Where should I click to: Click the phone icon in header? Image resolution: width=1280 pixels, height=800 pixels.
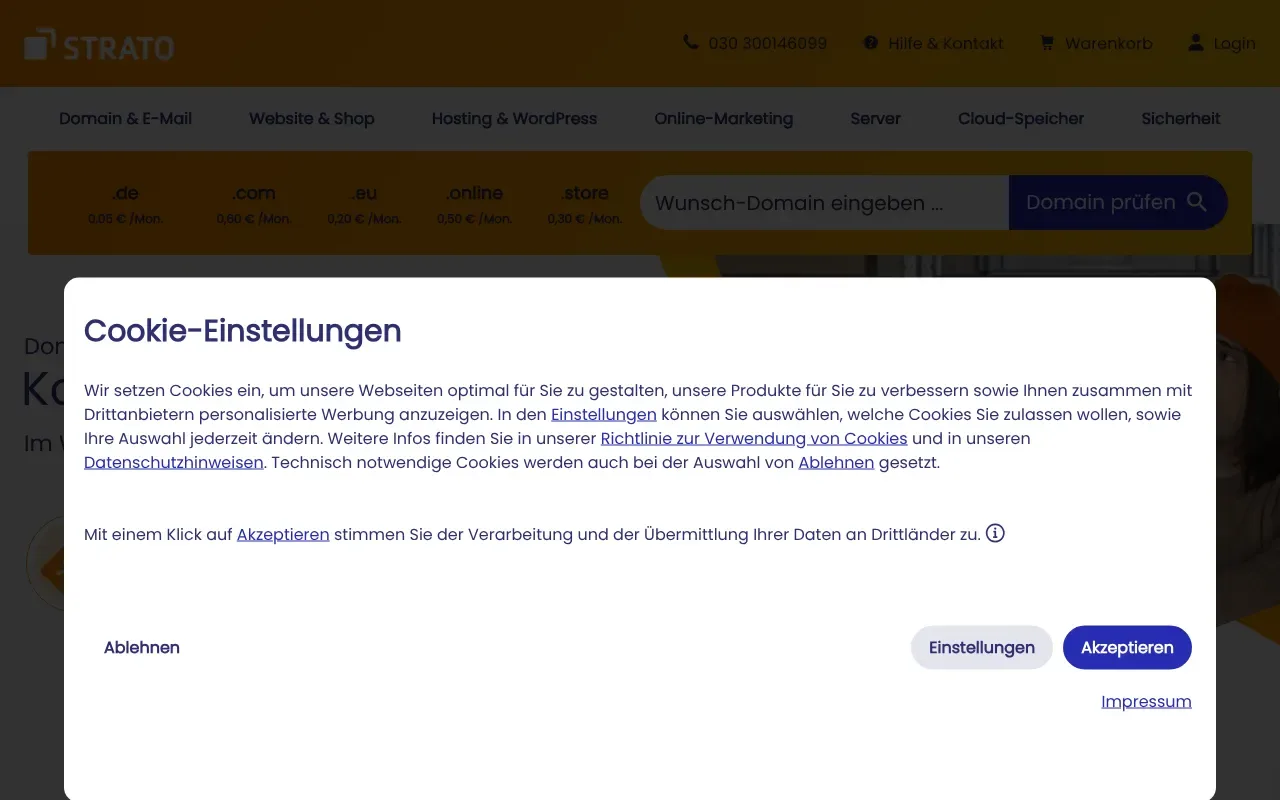click(x=691, y=43)
